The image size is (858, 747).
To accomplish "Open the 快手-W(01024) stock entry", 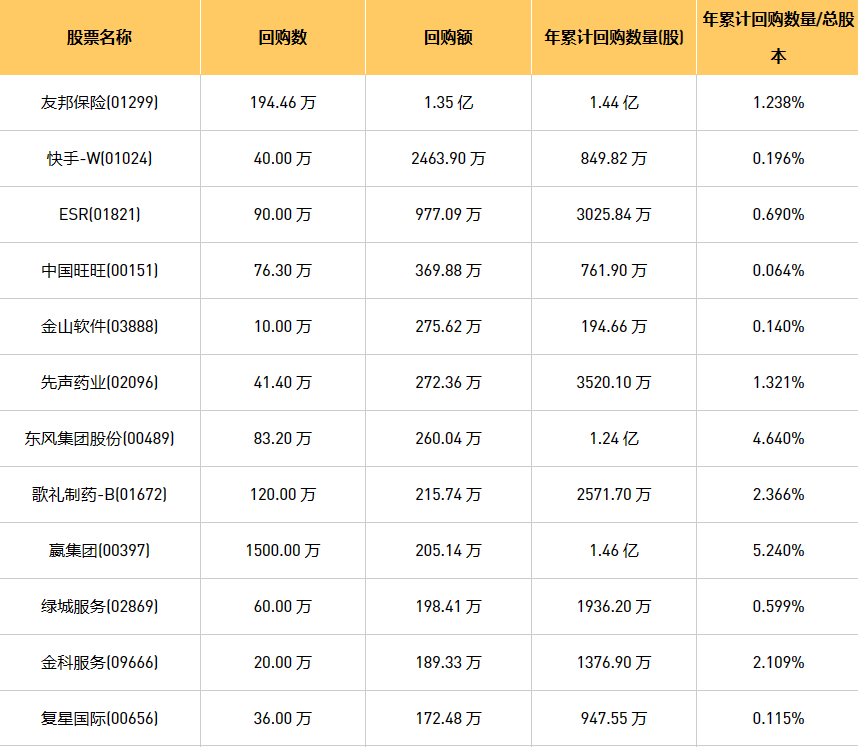I will [100, 158].
